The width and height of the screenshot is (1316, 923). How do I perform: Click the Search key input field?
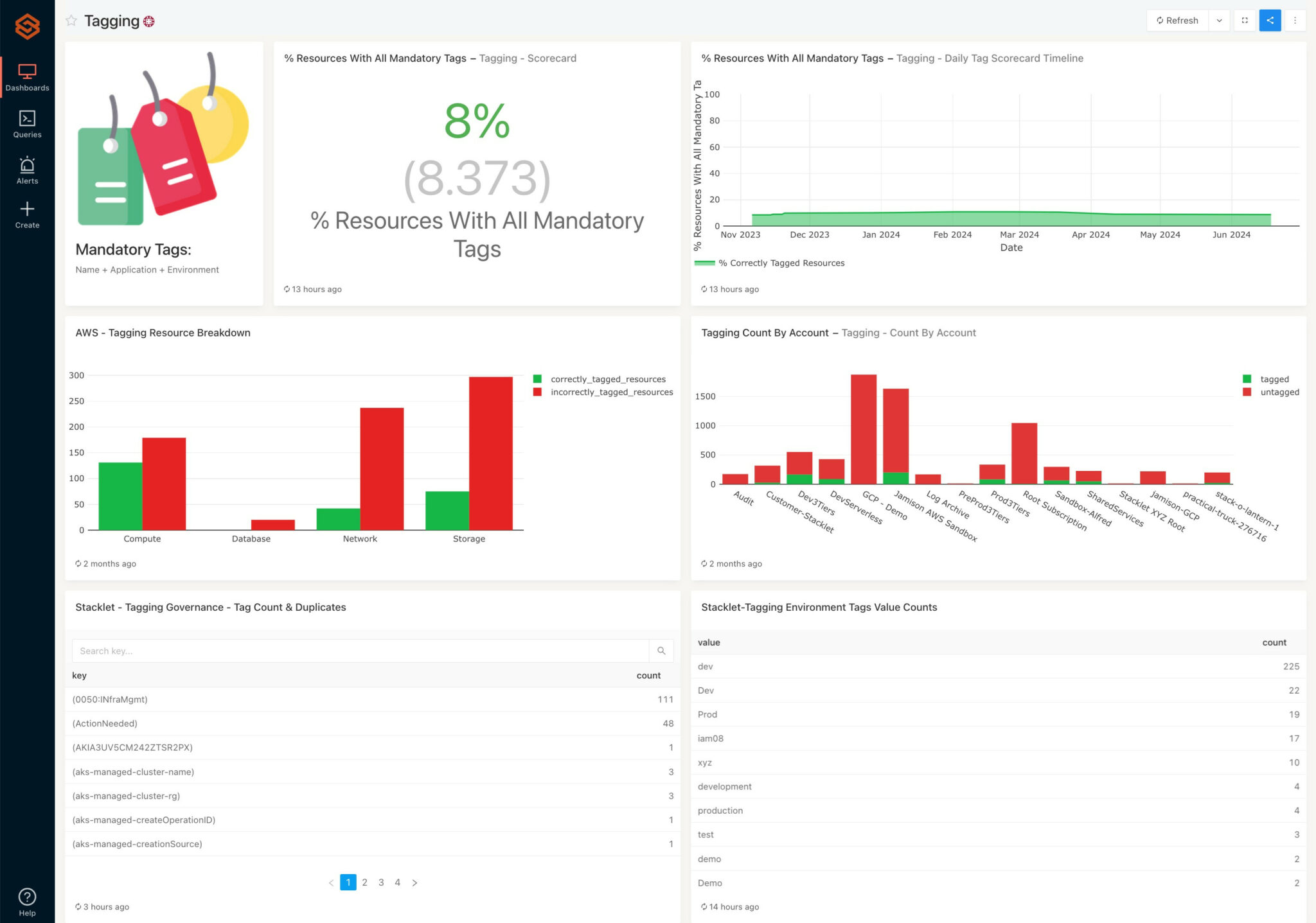tap(360, 651)
